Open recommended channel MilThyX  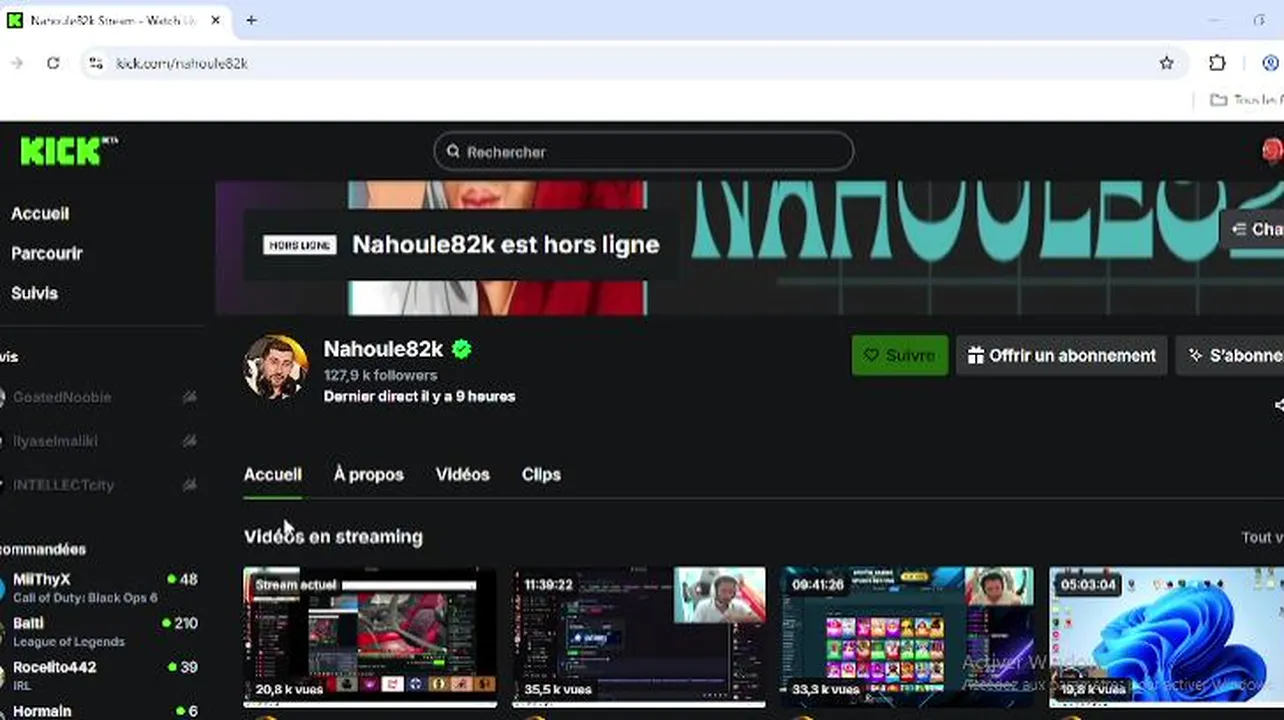(x=100, y=588)
